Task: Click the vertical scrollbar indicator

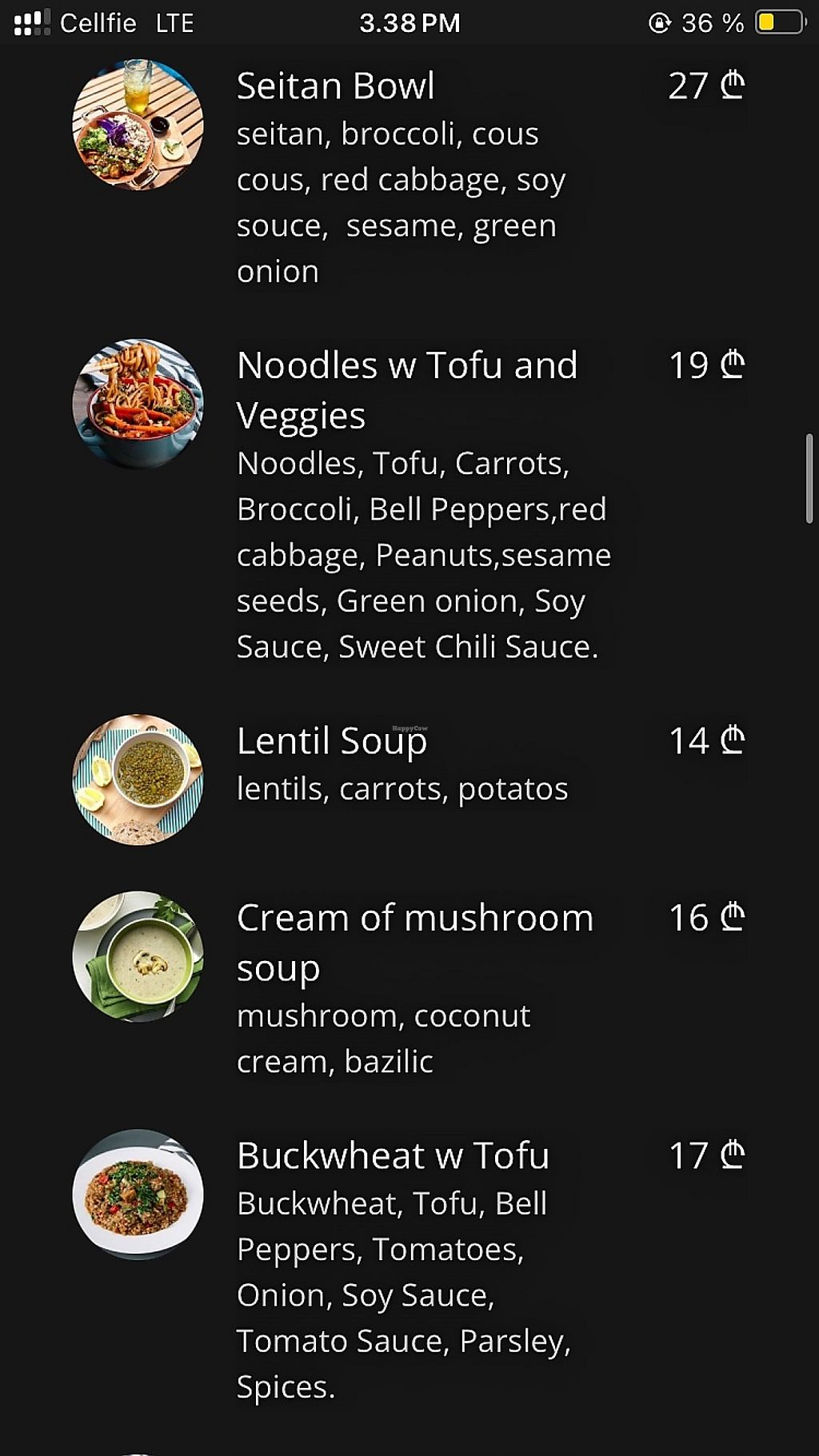Action: (809, 478)
